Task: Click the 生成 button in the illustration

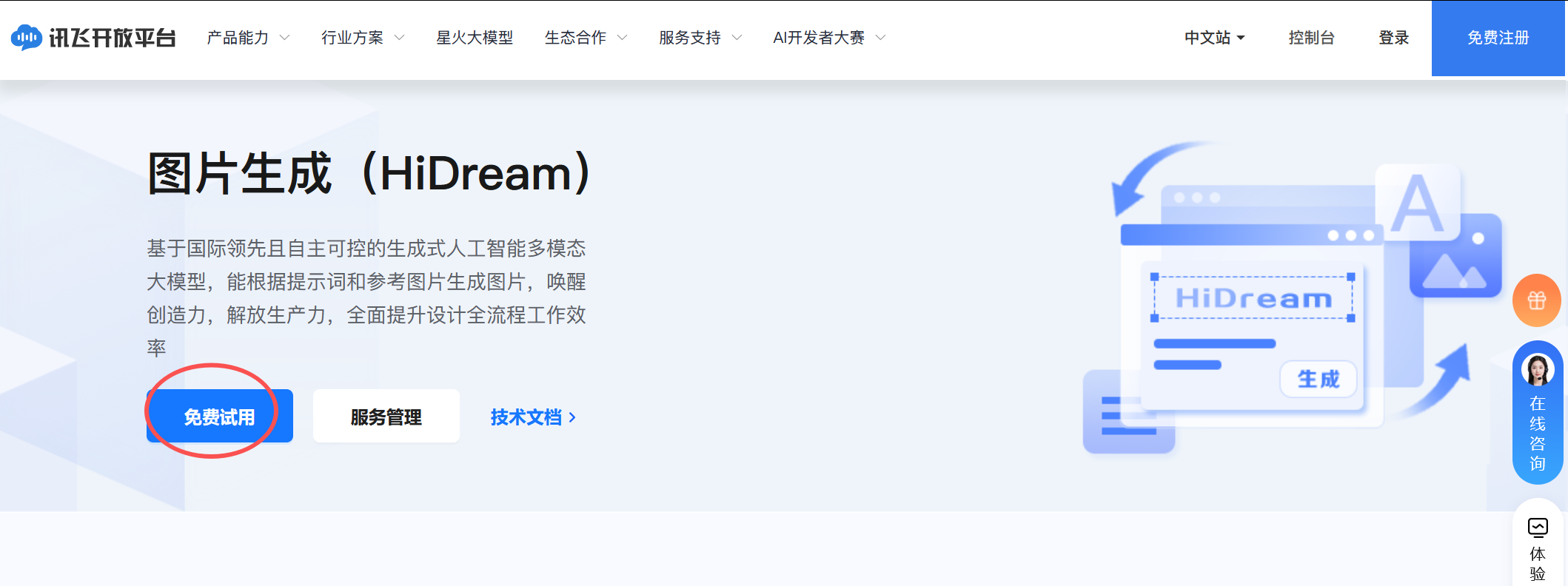Action: [x=1319, y=379]
